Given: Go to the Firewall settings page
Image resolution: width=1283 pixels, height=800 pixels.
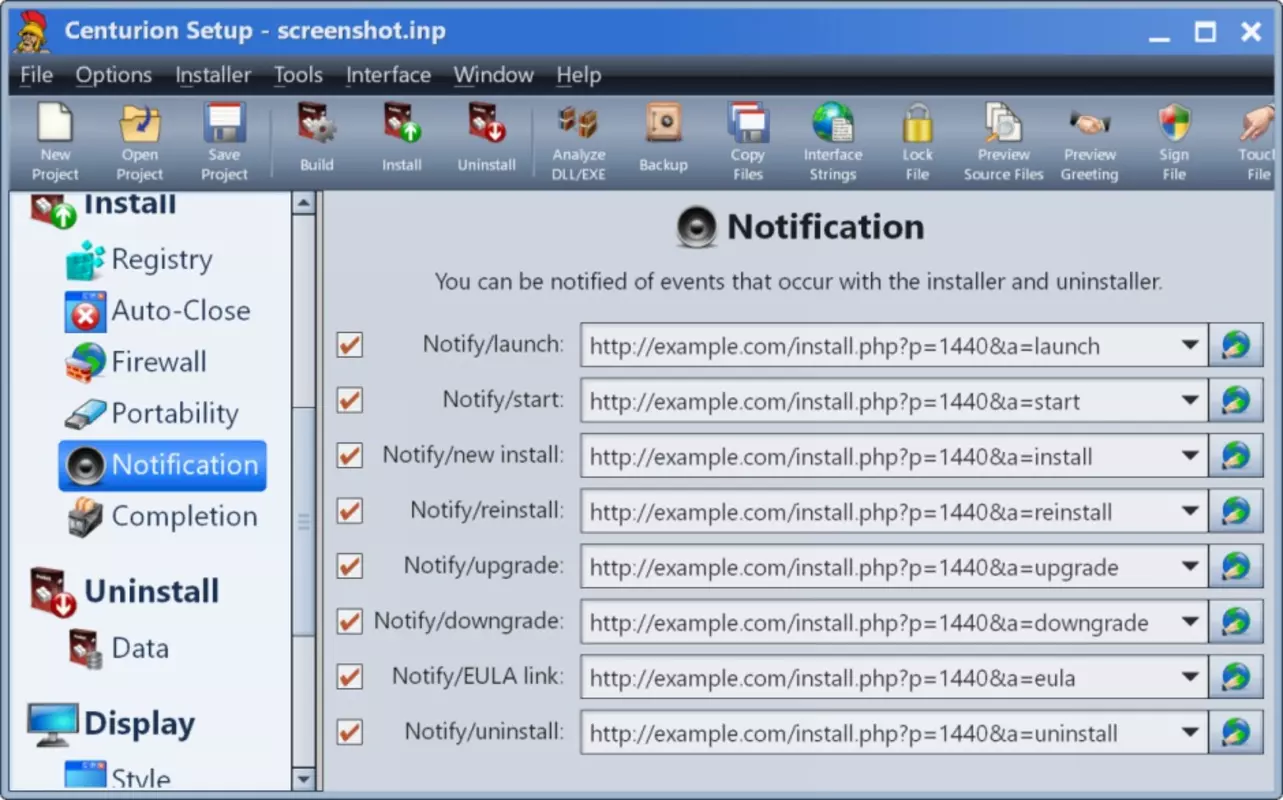Looking at the screenshot, I should [x=136, y=362].
